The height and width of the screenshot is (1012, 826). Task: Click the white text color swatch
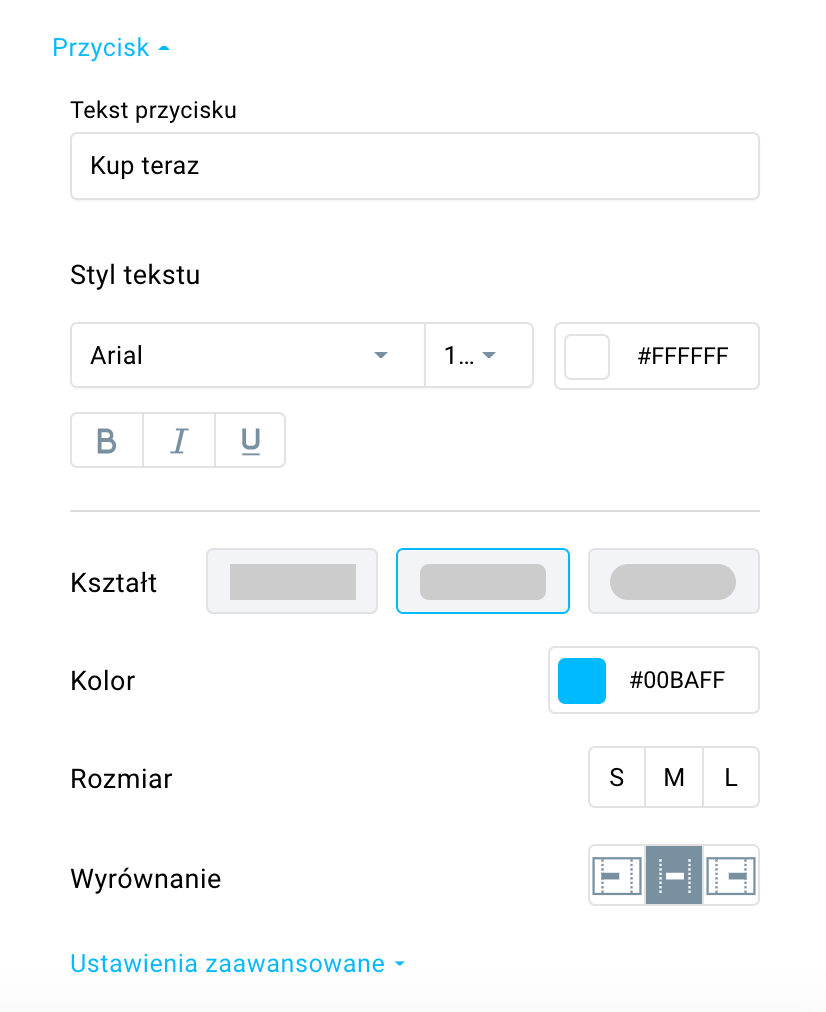tap(587, 356)
